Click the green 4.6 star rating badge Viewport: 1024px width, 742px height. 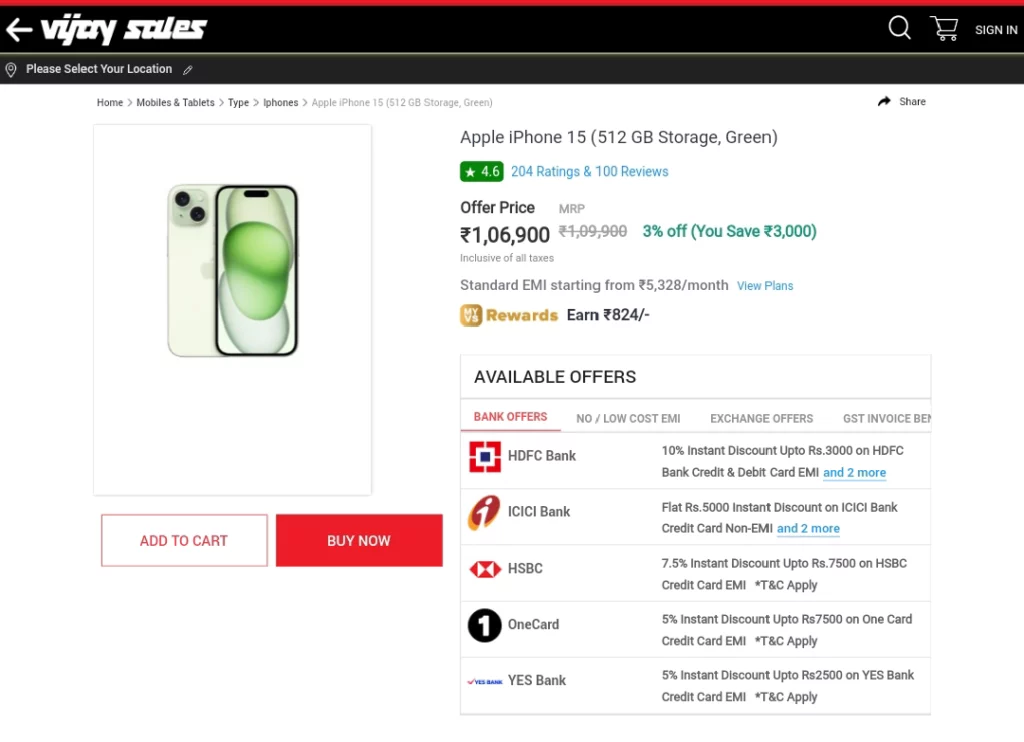481,172
